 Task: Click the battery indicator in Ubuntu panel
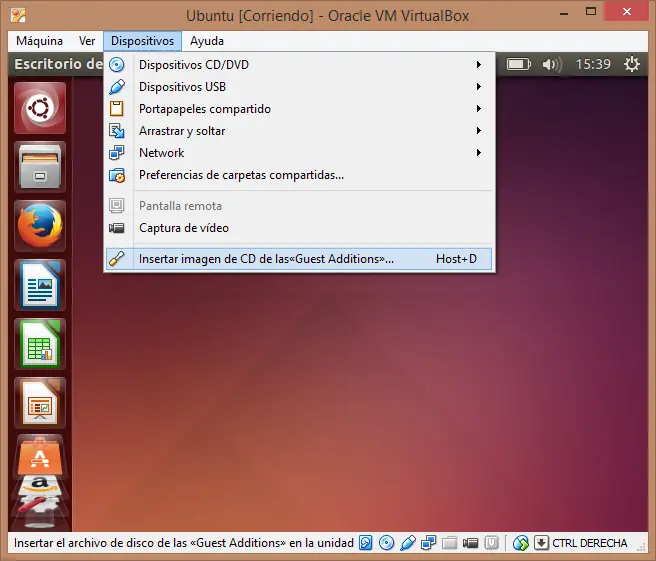click(518, 64)
